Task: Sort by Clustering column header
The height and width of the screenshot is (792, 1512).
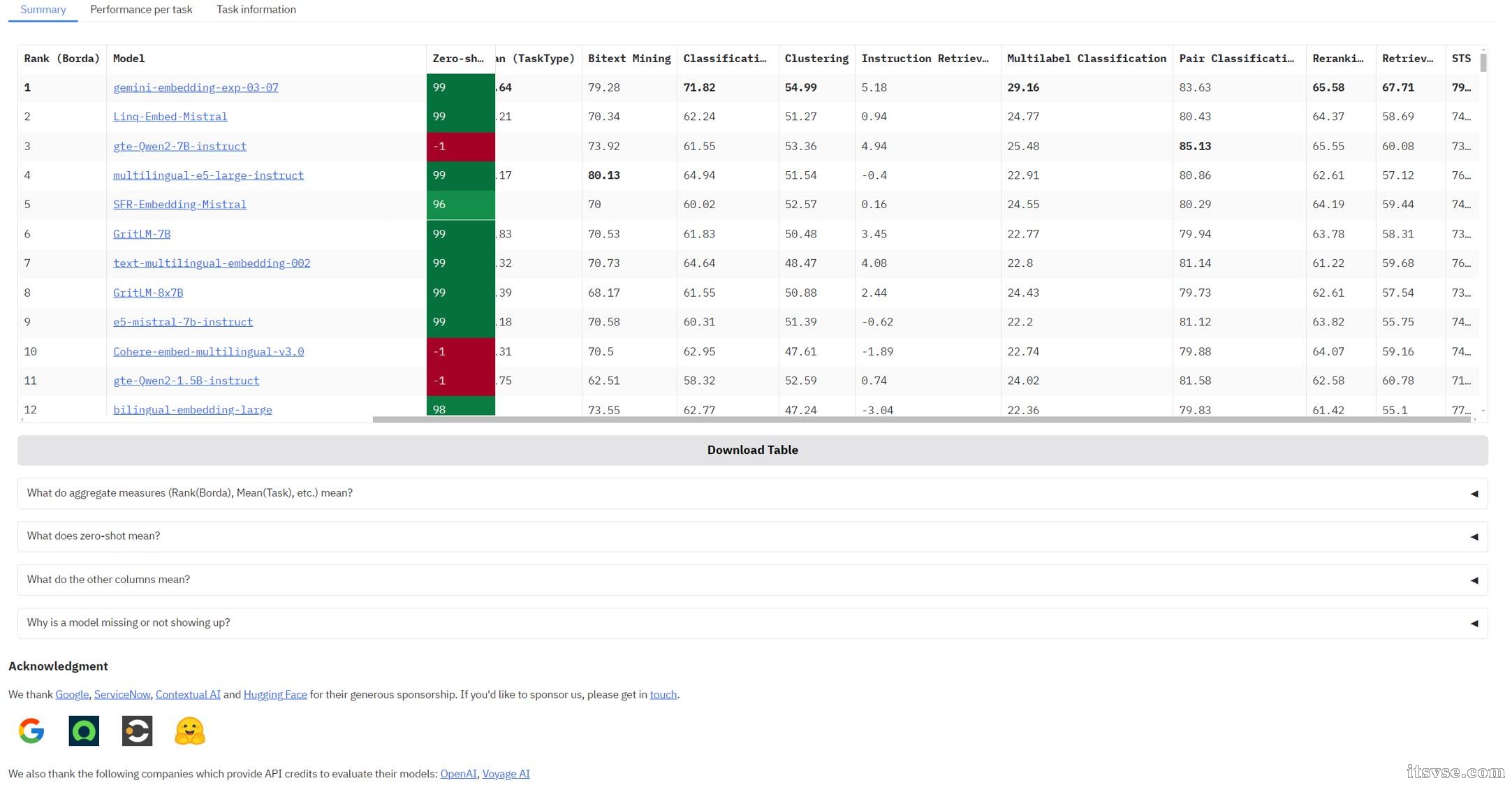Action: tap(816, 59)
